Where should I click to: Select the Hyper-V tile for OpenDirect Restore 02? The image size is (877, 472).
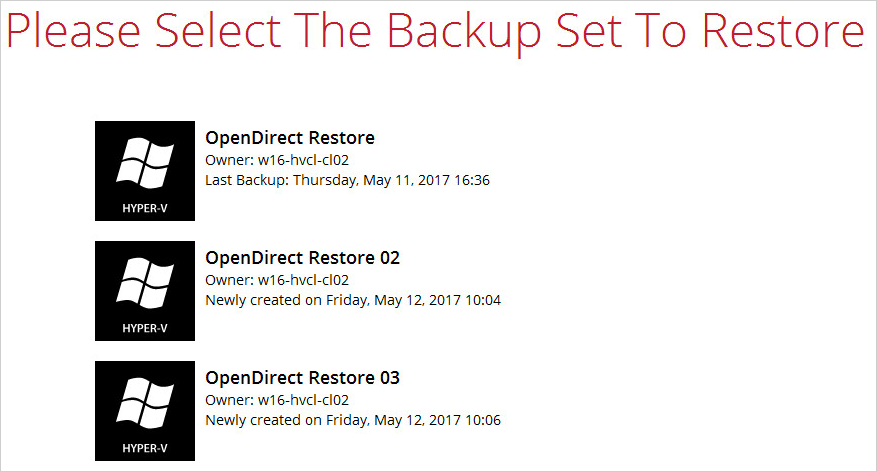[145, 291]
